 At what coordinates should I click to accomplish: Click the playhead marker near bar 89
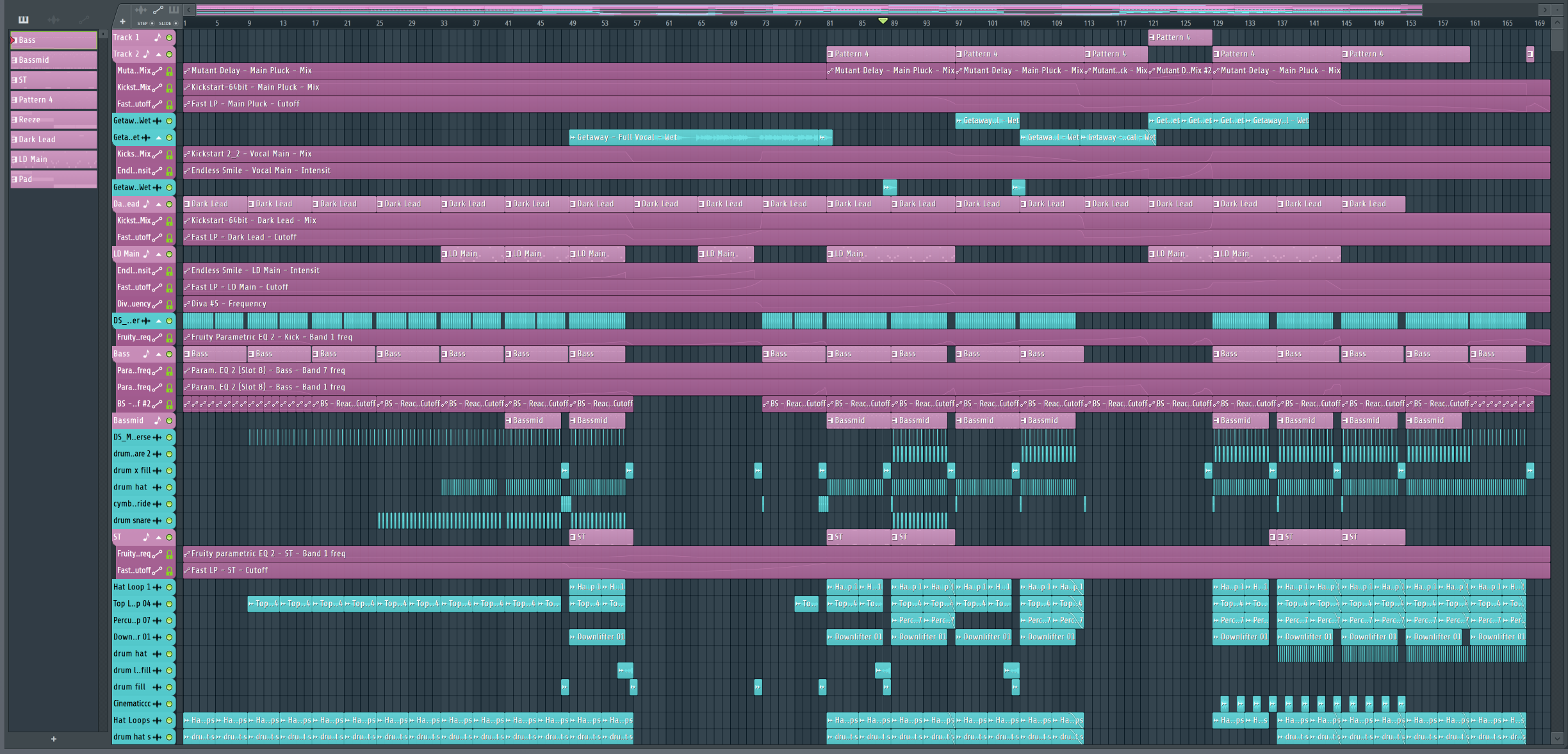pos(883,21)
